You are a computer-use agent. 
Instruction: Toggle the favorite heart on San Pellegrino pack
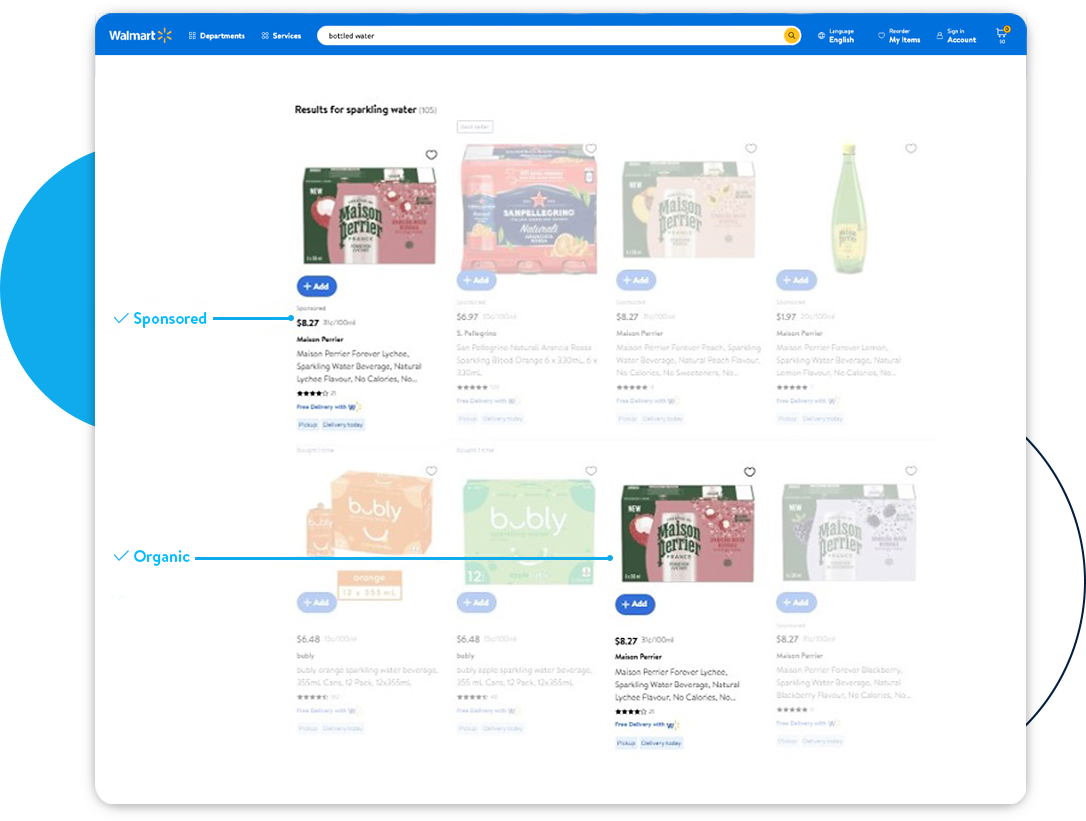(591, 150)
